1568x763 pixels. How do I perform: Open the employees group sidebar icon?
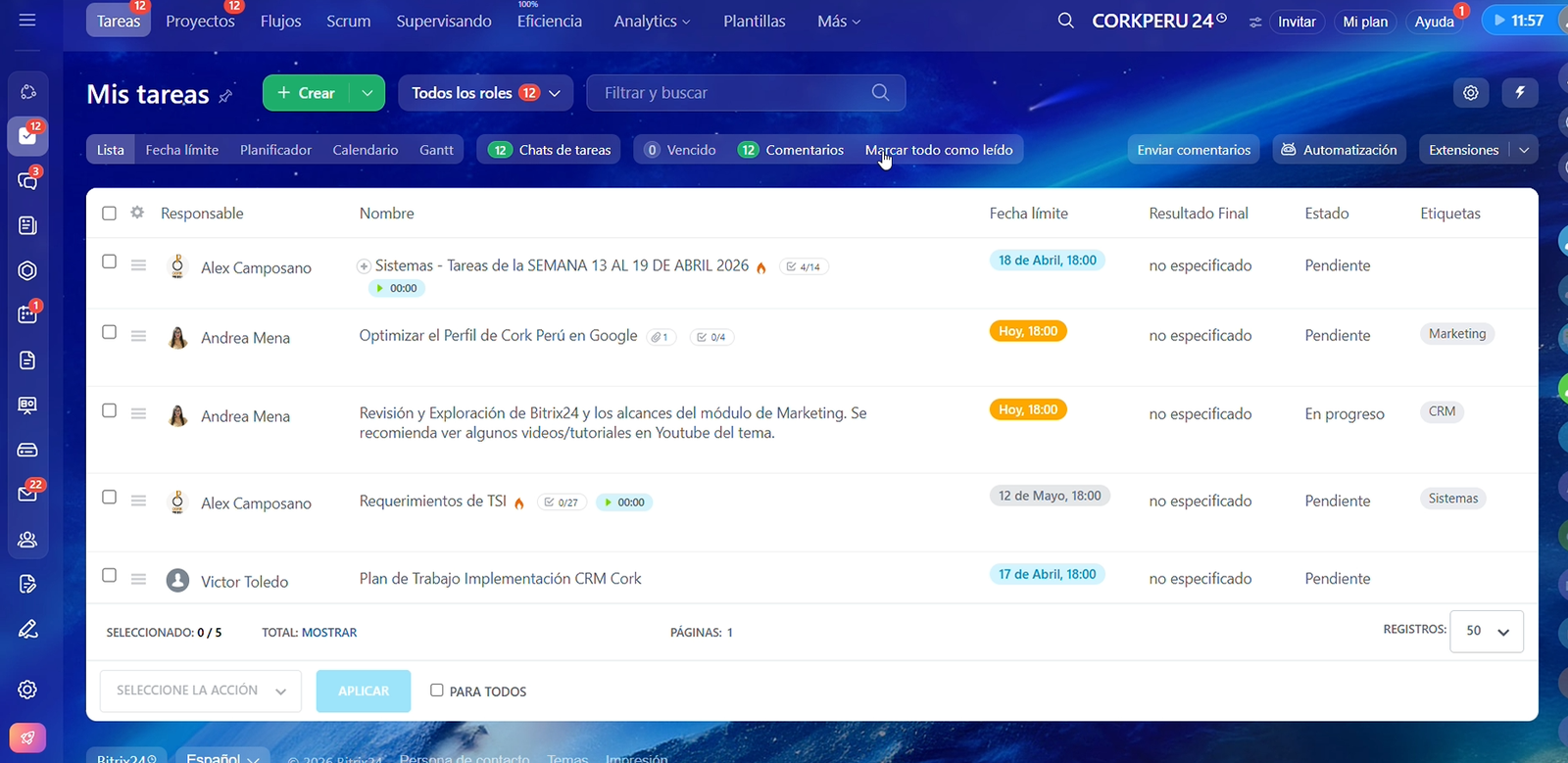point(27,540)
